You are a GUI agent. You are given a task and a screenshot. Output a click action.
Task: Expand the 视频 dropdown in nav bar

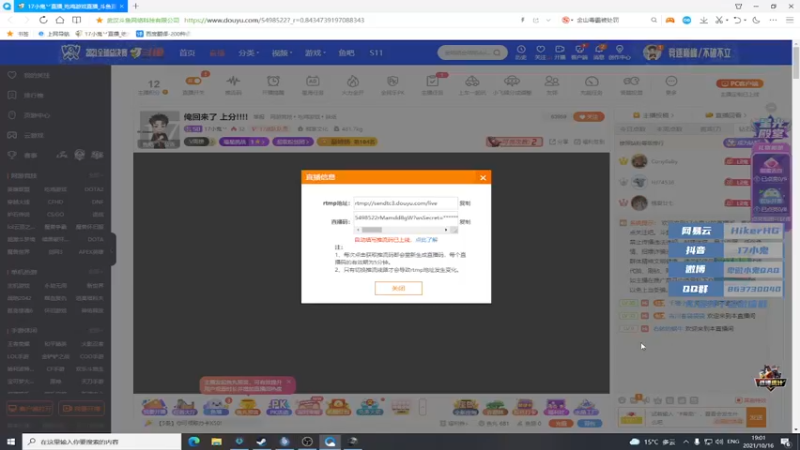pos(282,53)
